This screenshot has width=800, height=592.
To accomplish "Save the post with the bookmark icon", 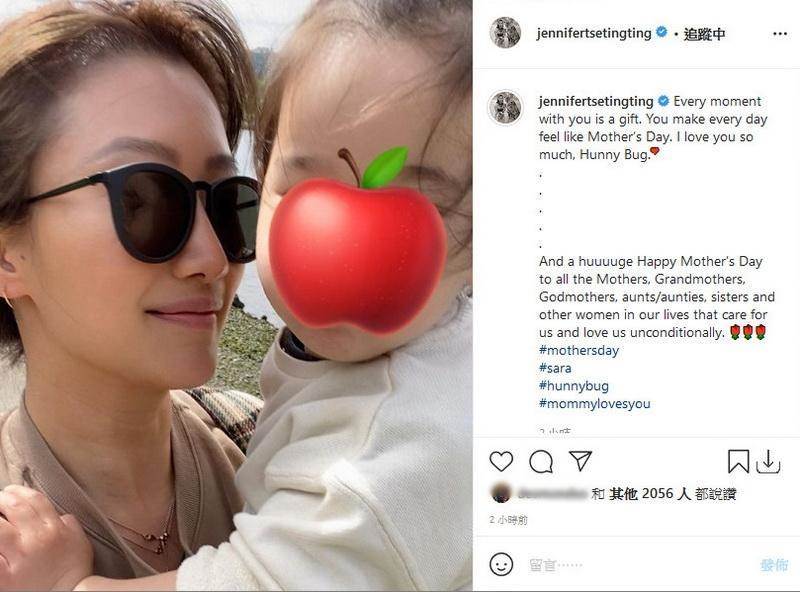I will (738, 461).
